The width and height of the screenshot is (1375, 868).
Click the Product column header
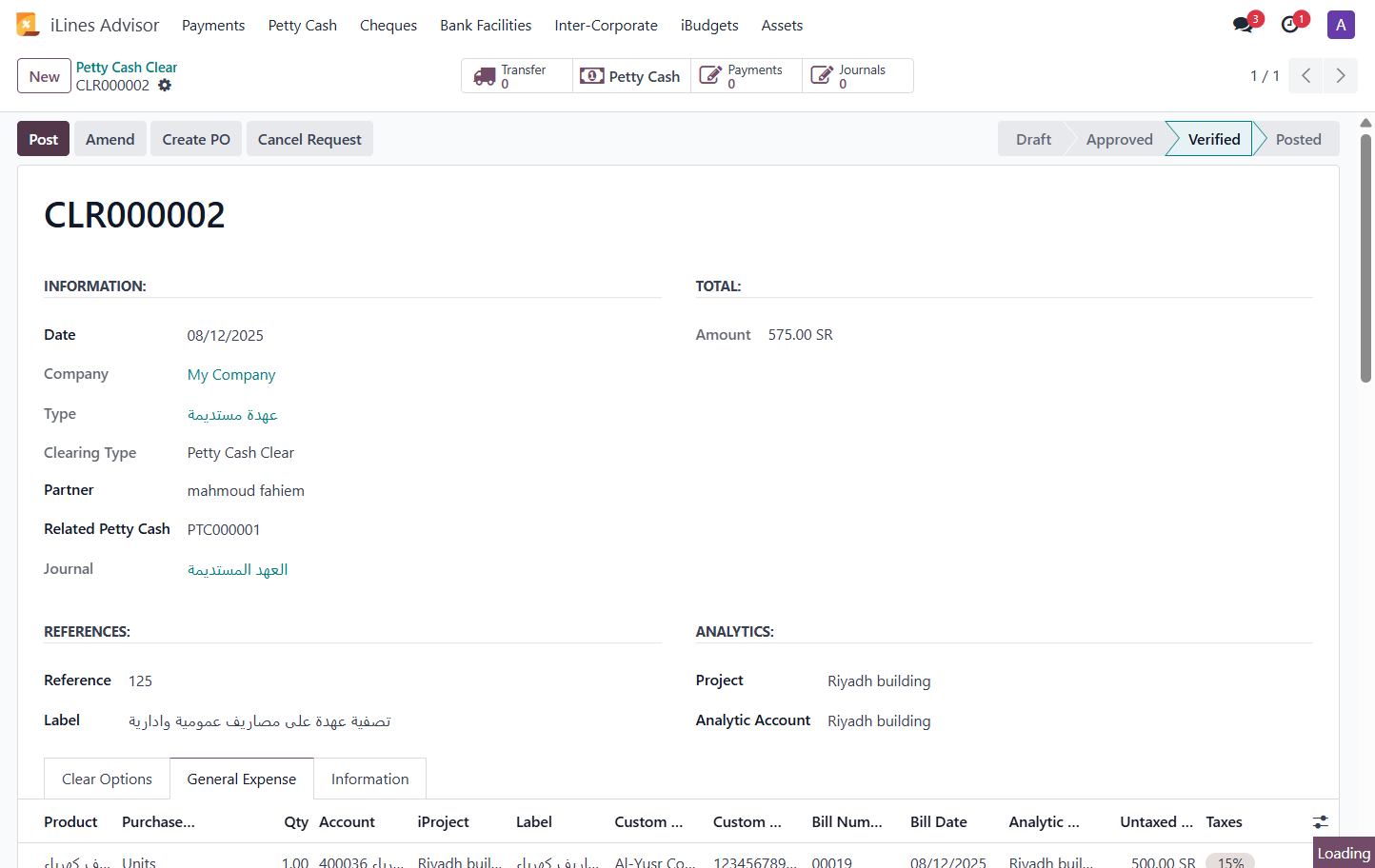[x=70, y=822]
